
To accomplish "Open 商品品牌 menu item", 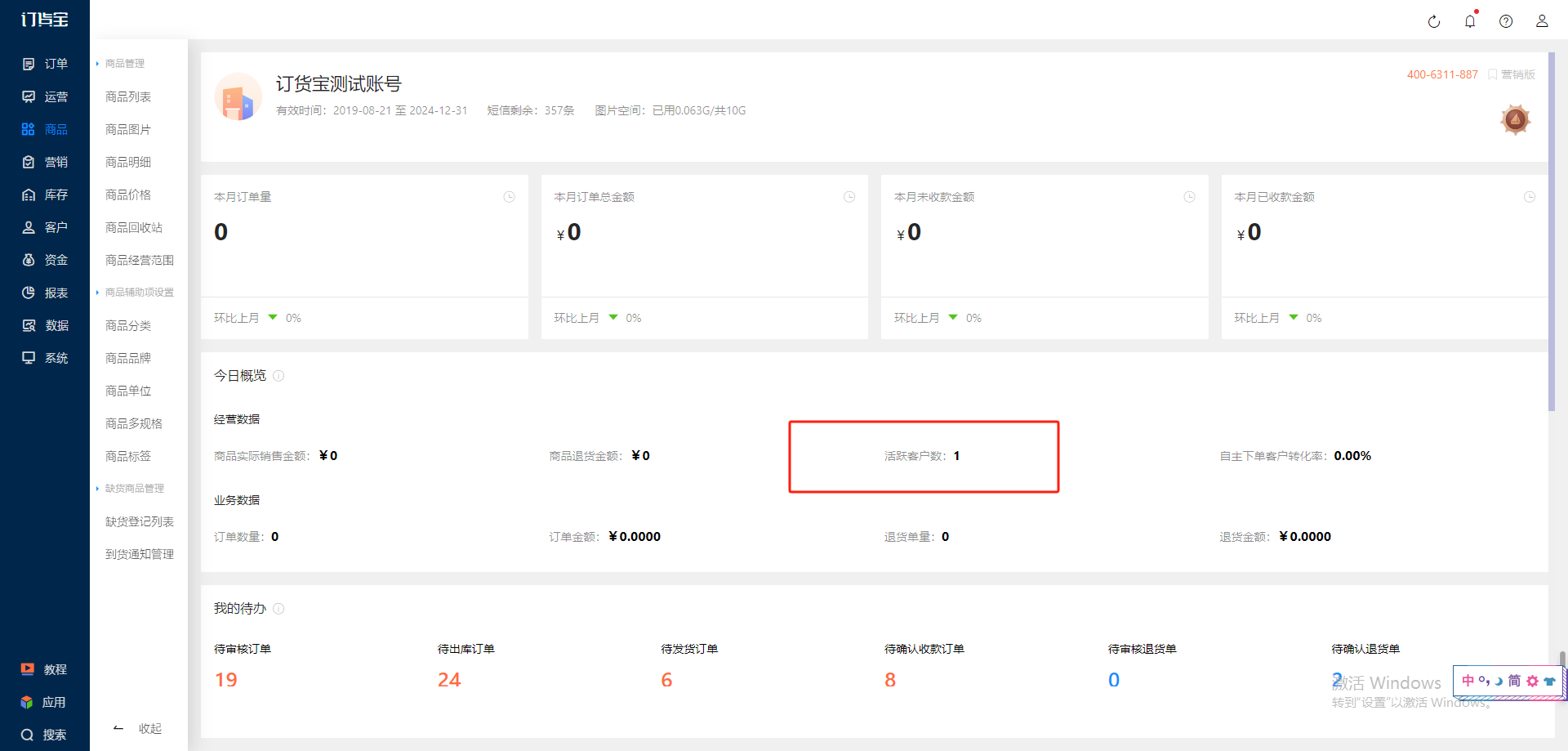I will pyautogui.click(x=128, y=358).
